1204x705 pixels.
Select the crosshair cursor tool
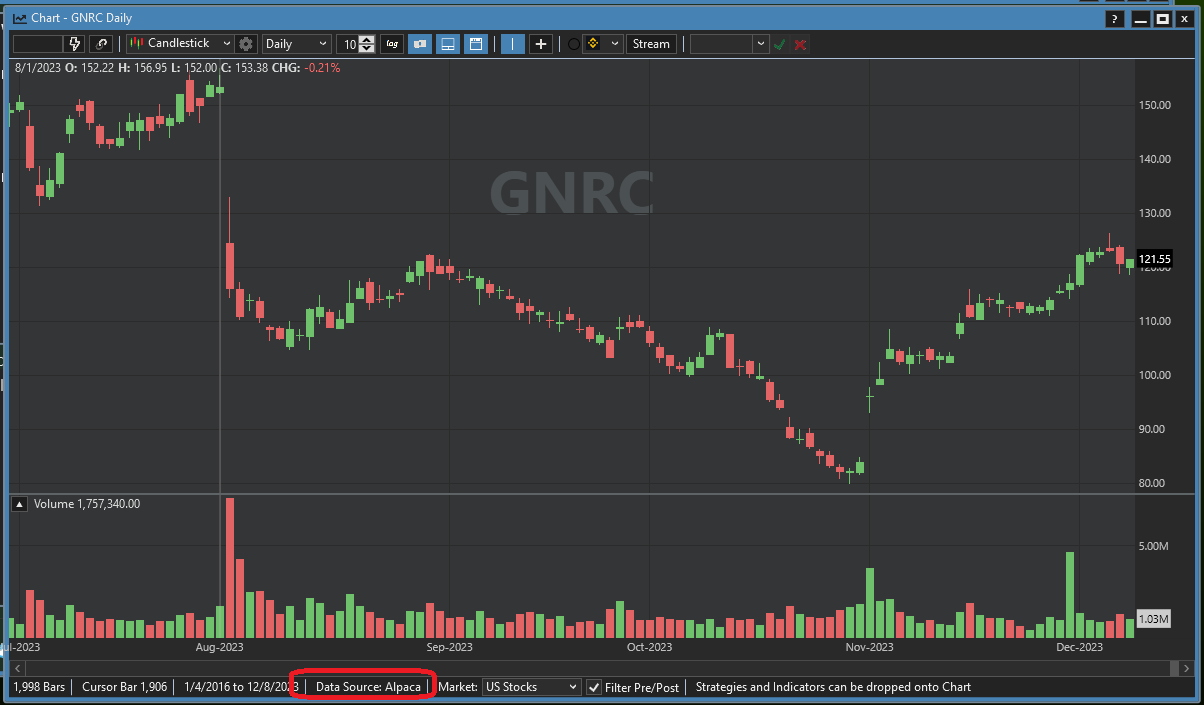tap(540, 44)
